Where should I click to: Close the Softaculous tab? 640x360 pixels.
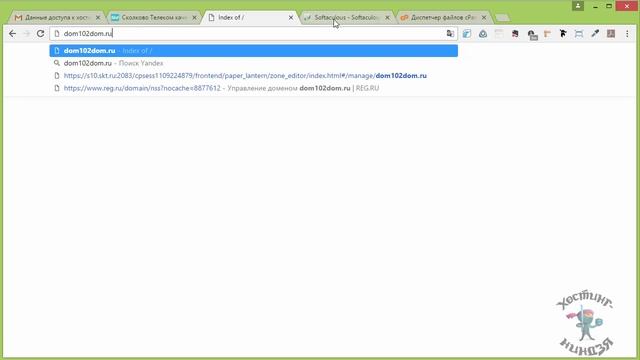coord(387,18)
